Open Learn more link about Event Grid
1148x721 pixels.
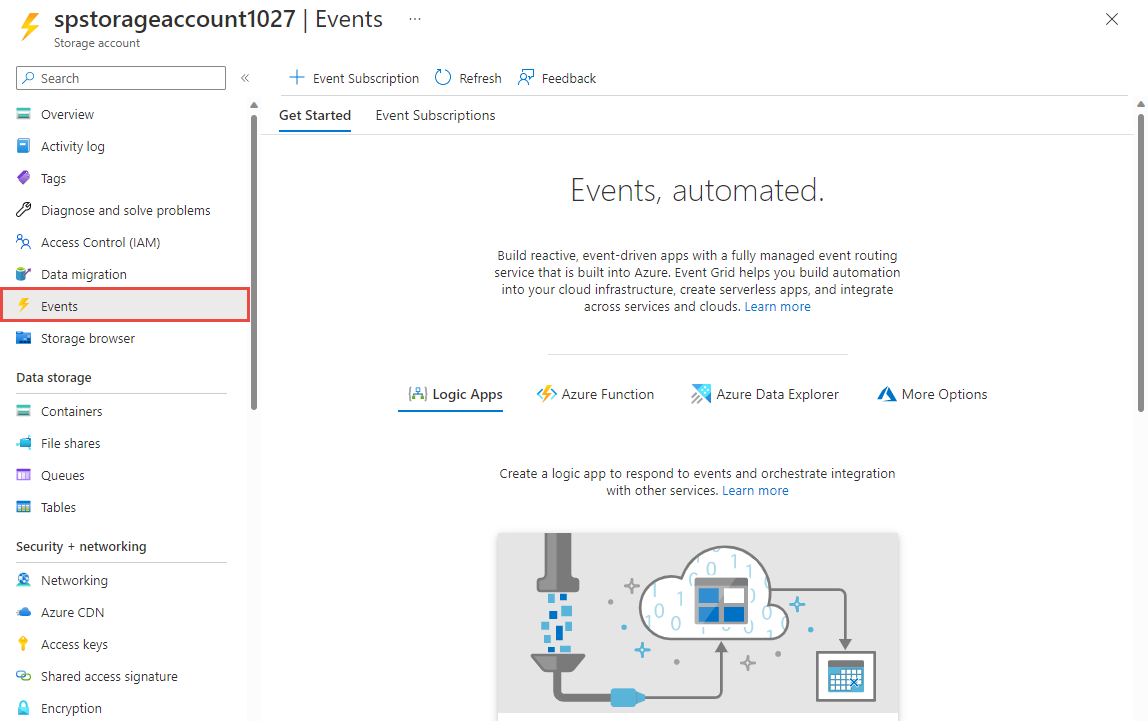778,307
